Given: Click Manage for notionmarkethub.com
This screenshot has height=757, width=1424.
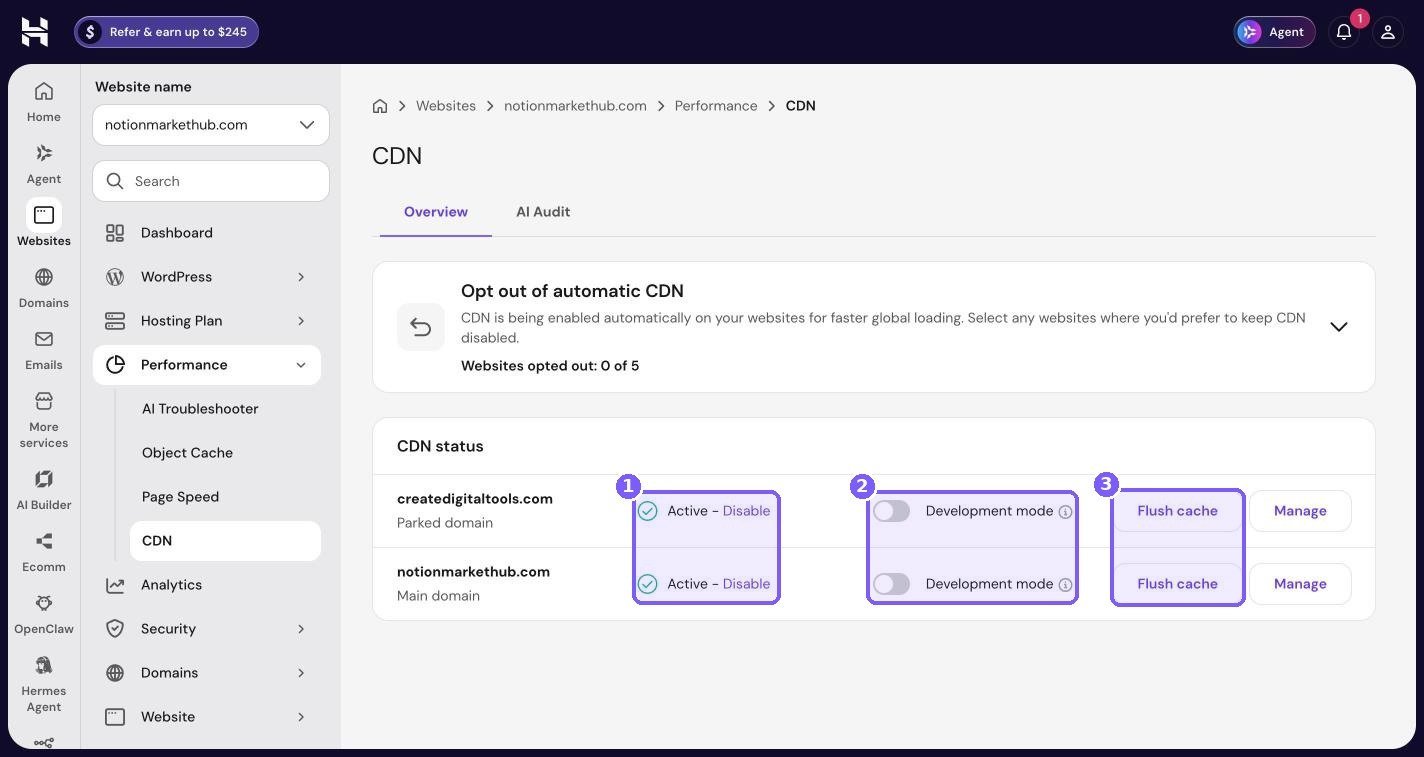Looking at the screenshot, I should point(1300,584).
